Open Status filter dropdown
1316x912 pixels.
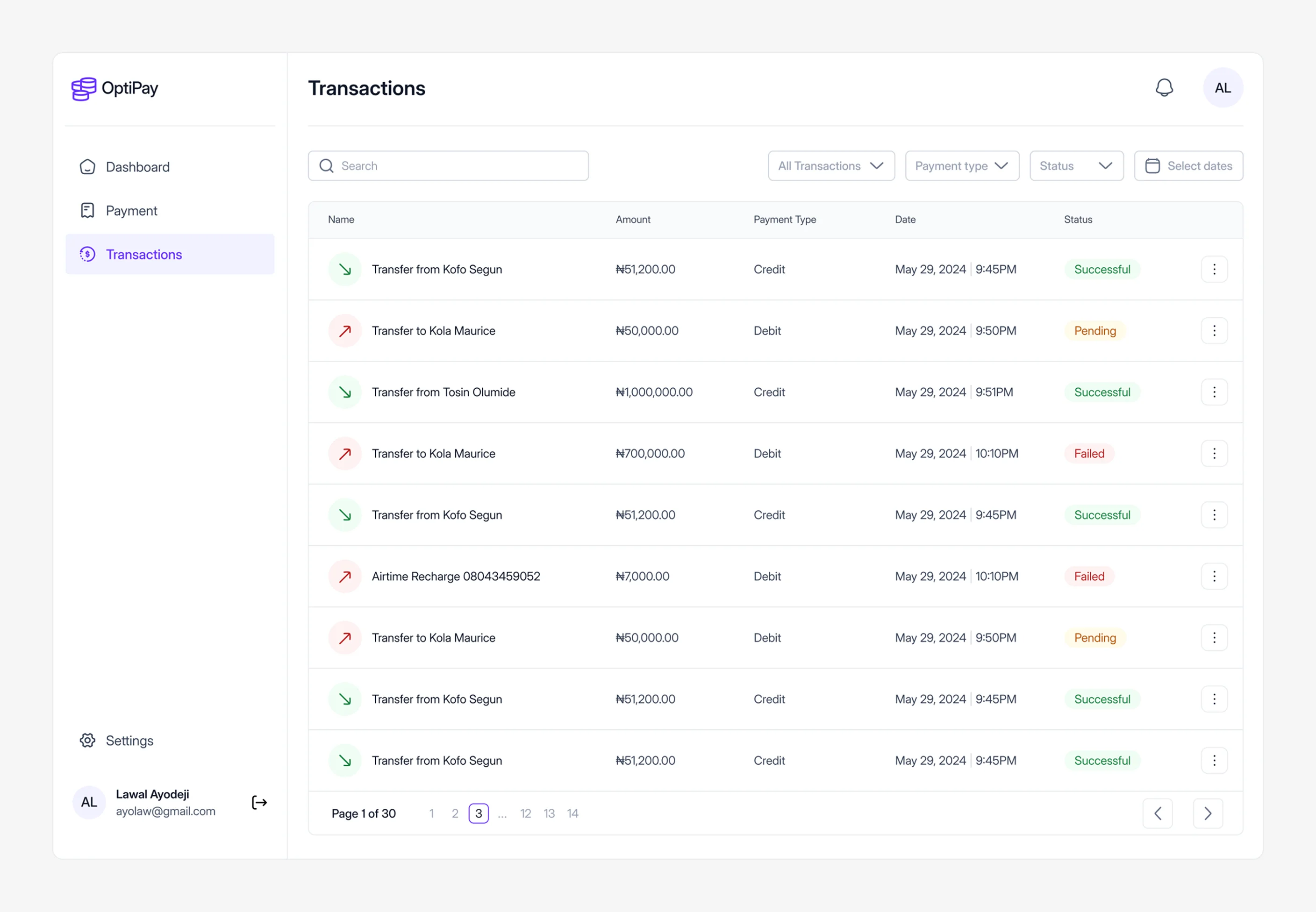[x=1077, y=166]
